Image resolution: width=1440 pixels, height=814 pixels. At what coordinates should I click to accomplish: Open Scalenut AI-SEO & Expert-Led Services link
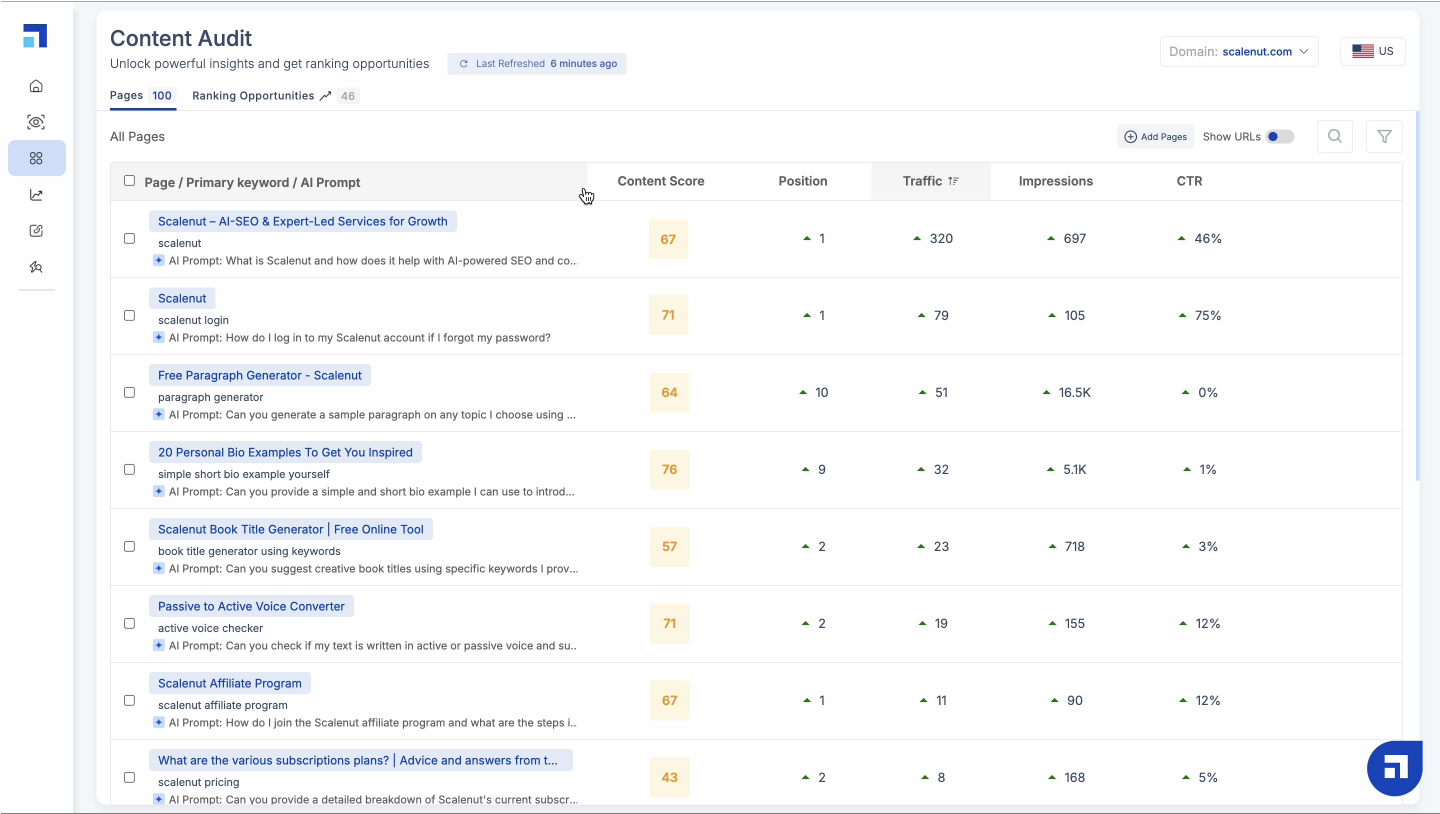click(303, 221)
